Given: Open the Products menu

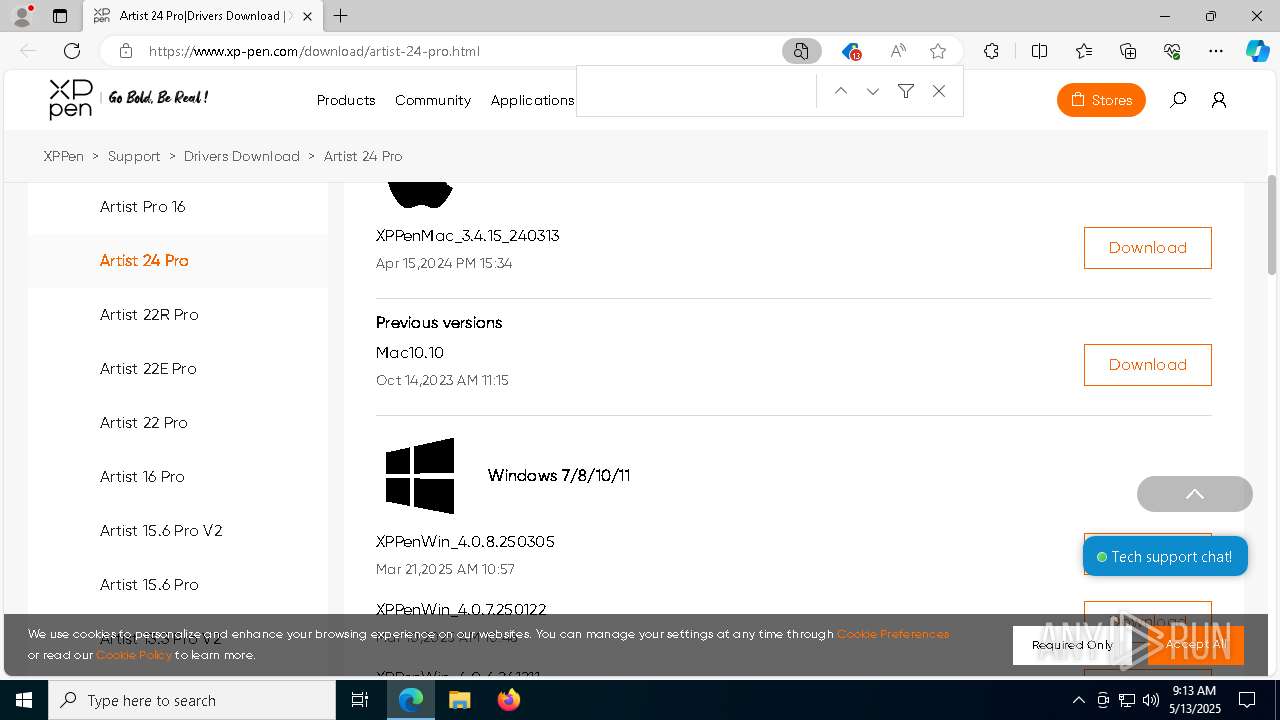Looking at the screenshot, I should pyautogui.click(x=346, y=100).
